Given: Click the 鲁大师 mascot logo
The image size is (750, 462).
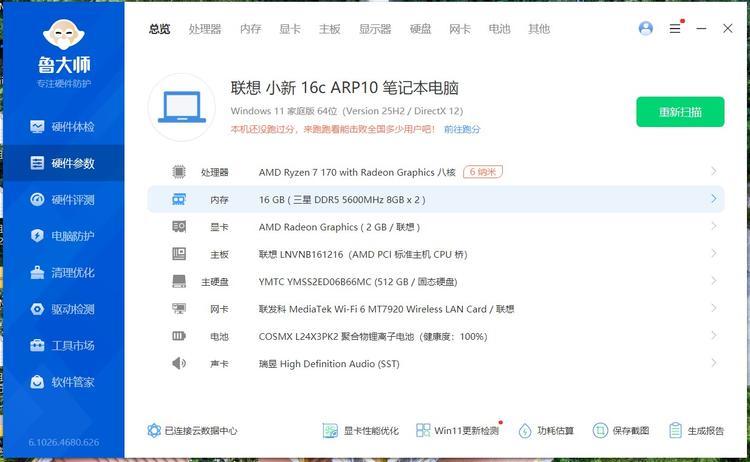Looking at the screenshot, I should pyautogui.click(x=64, y=34).
